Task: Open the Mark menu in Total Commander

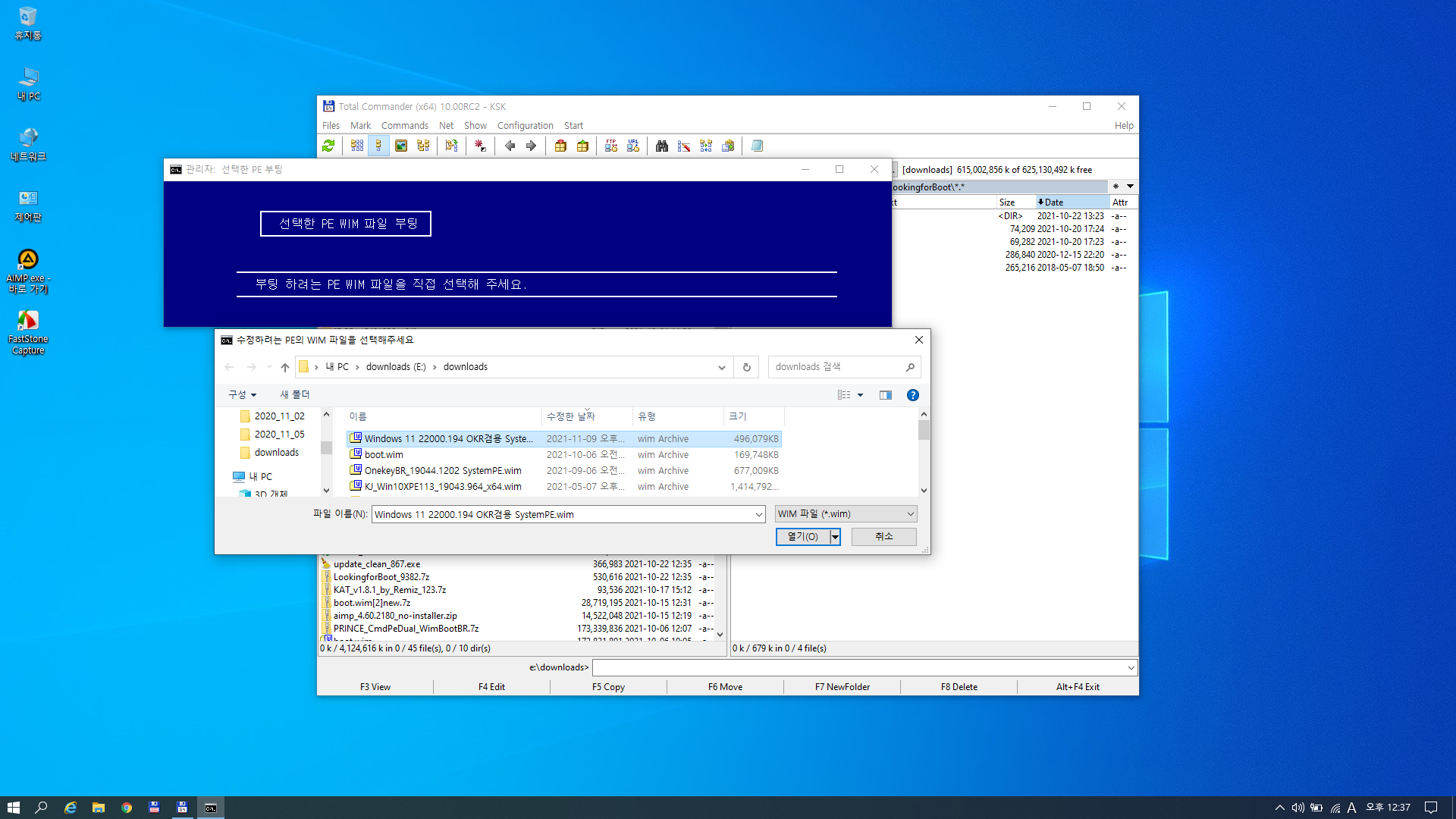Action: click(x=361, y=126)
